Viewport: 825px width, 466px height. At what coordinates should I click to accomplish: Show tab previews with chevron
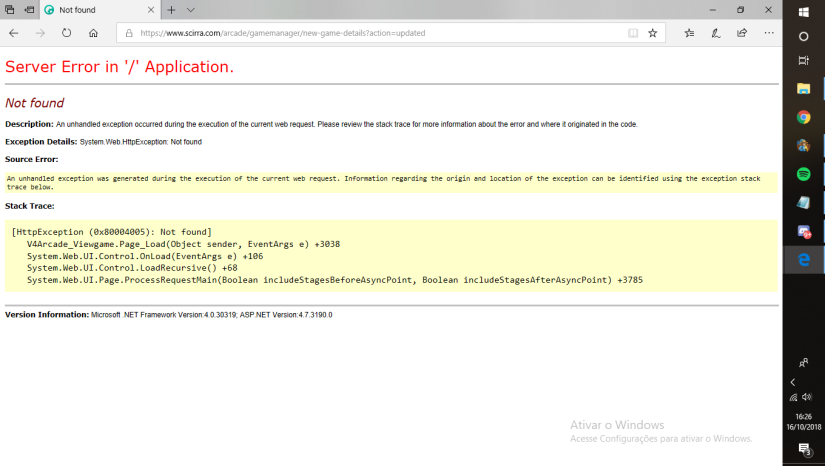point(190,10)
